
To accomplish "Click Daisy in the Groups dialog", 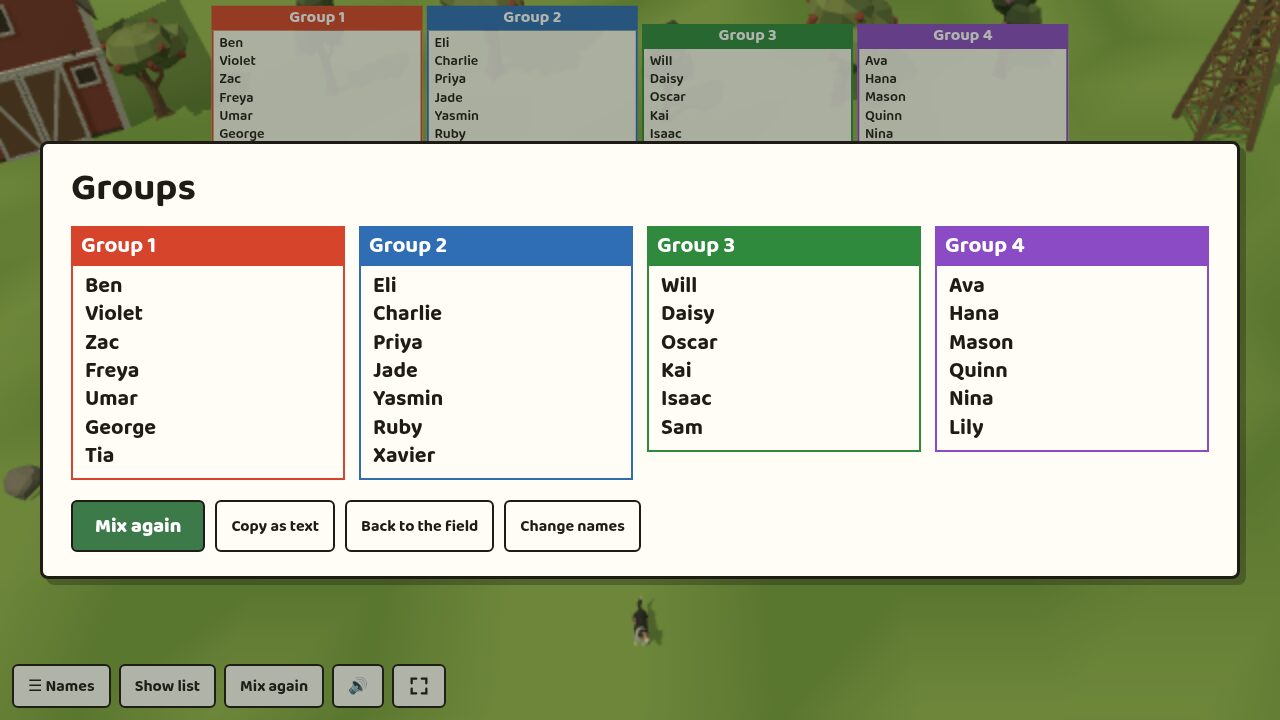I will click(688, 313).
